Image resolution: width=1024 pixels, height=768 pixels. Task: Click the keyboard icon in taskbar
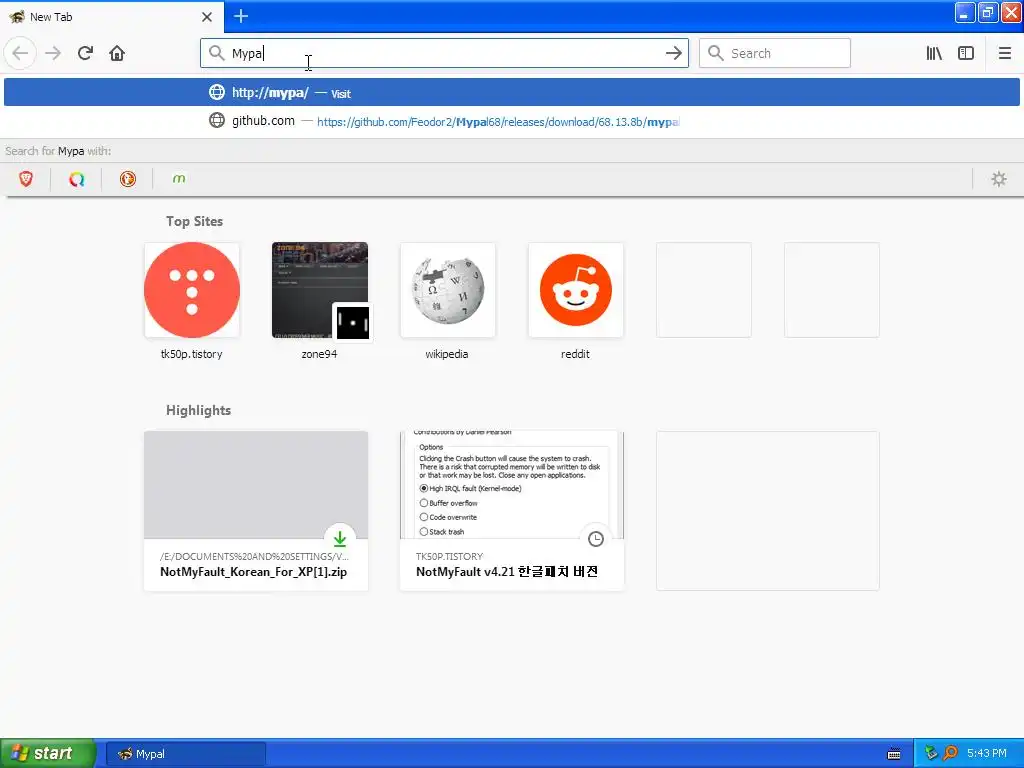(894, 754)
